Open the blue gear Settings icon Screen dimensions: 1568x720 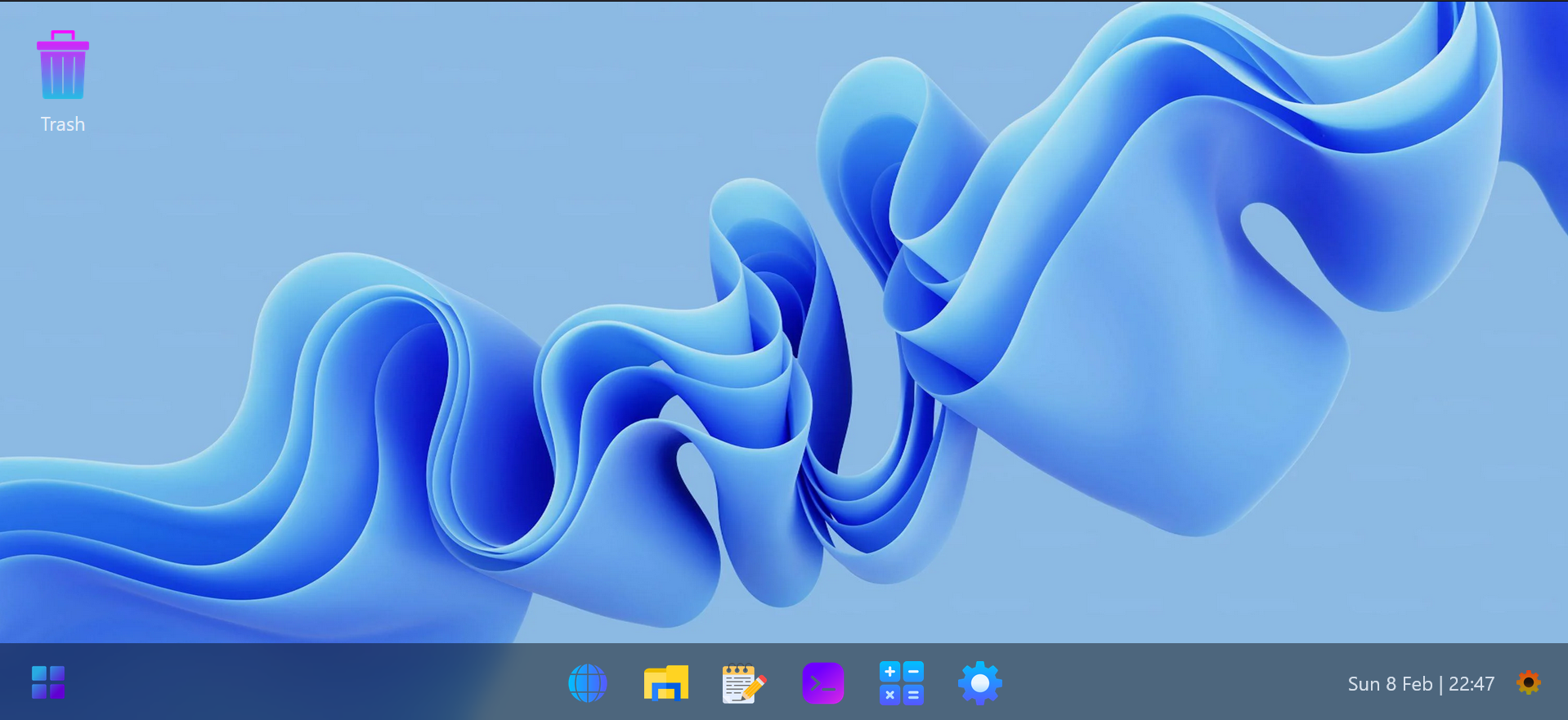979,683
